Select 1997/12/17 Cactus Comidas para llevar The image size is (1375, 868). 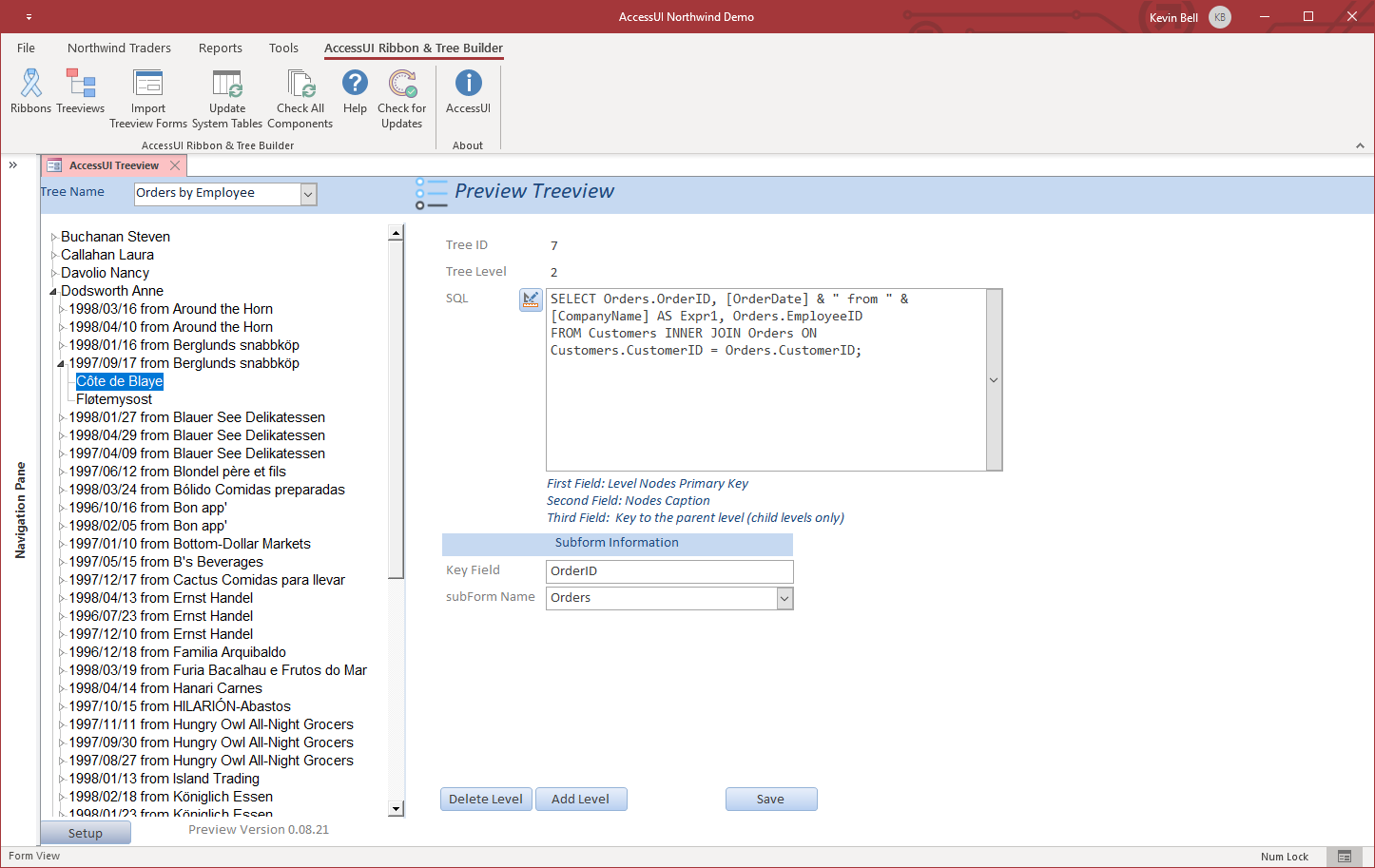coord(207,581)
